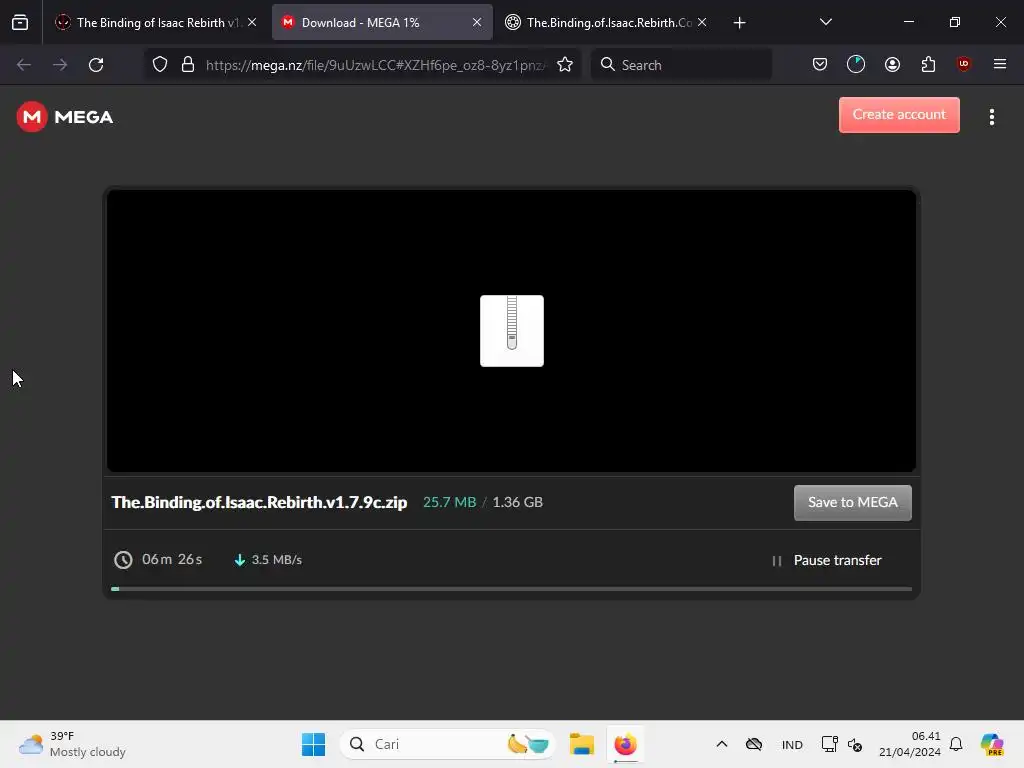
Task: Click the uBlock Origin extension icon
Action: [963, 64]
